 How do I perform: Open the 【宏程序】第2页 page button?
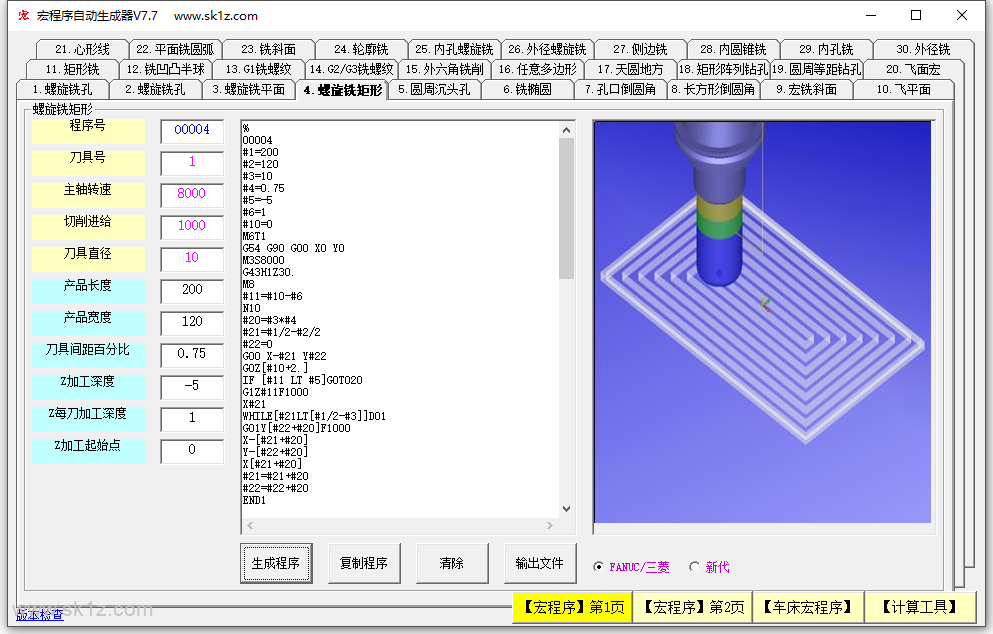pos(693,607)
